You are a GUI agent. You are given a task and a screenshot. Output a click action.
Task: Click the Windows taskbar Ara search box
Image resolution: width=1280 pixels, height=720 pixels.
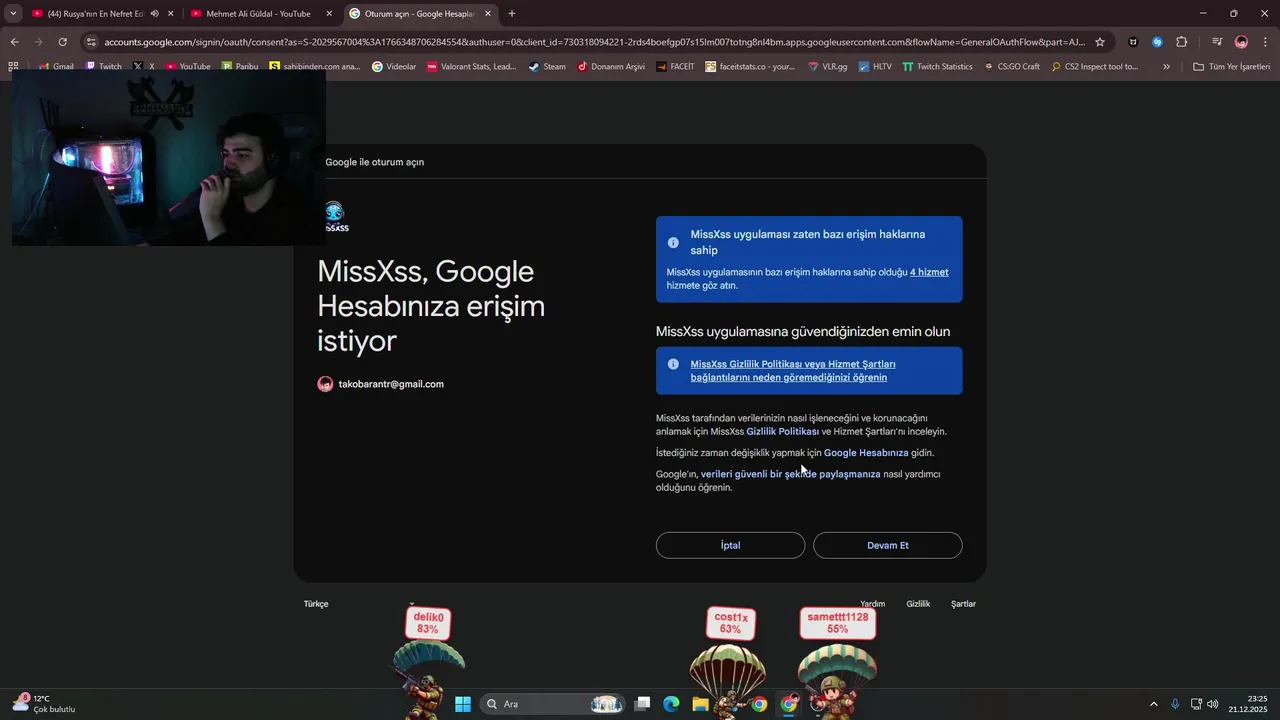pyautogui.click(x=550, y=704)
